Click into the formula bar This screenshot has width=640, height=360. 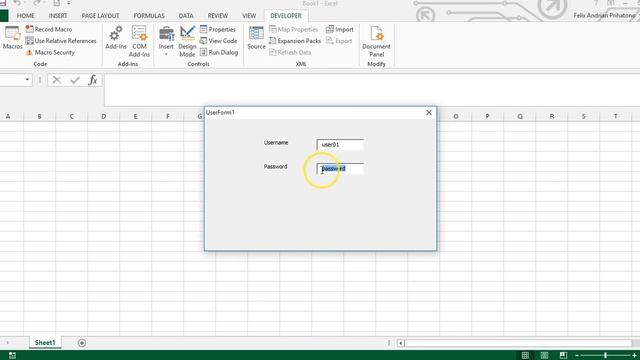[371, 89]
